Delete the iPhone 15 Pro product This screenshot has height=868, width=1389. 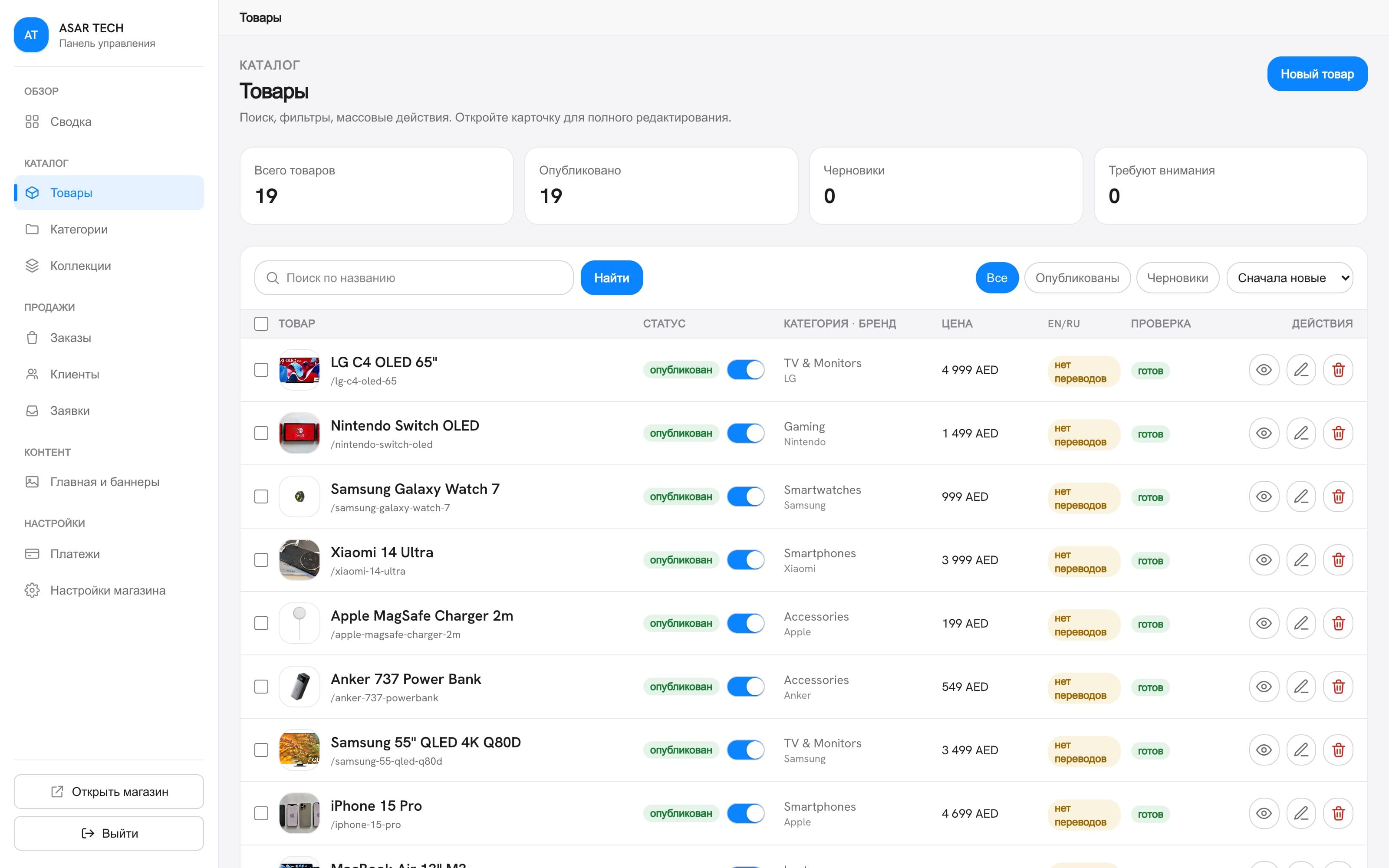pos(1338,813)
